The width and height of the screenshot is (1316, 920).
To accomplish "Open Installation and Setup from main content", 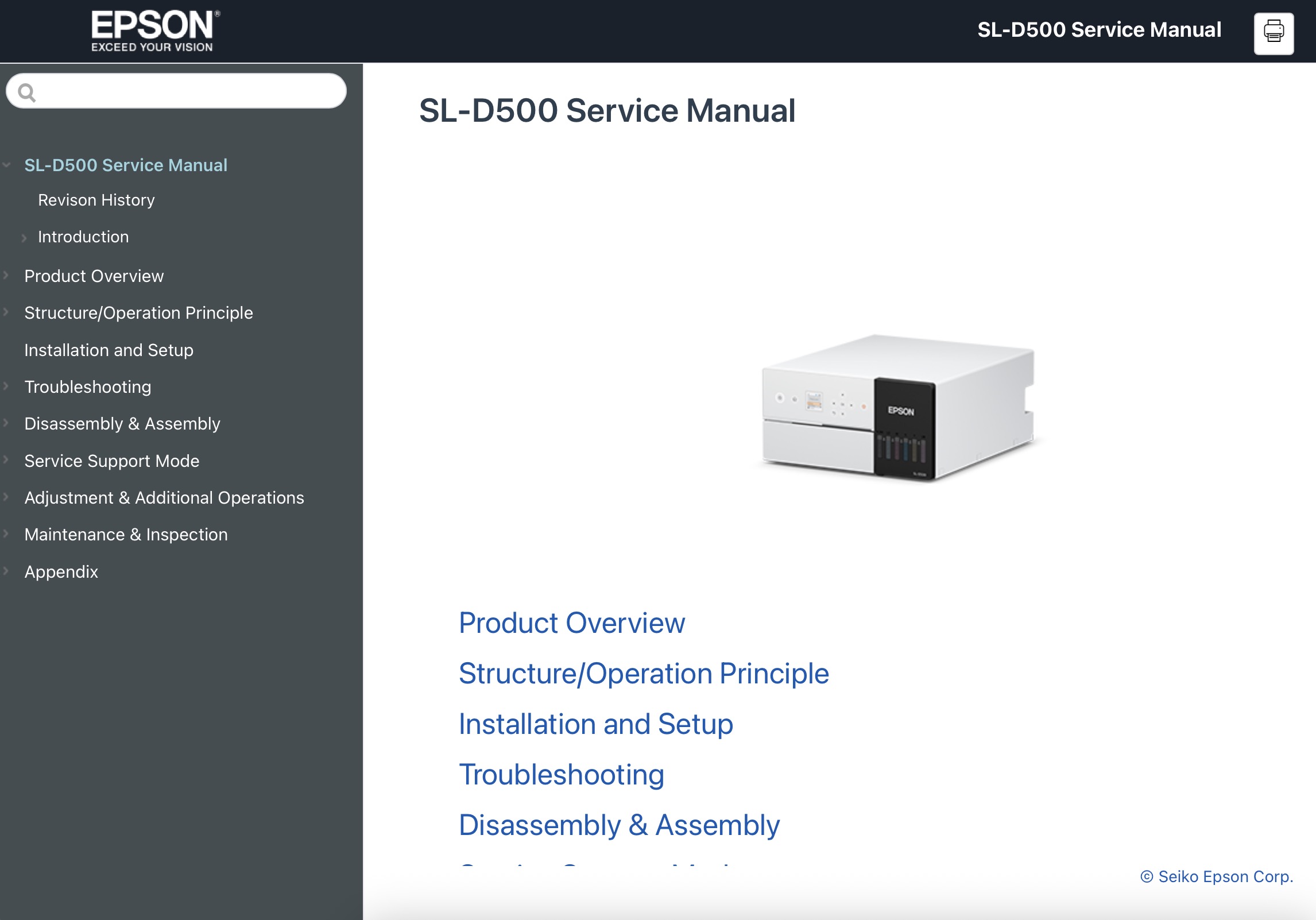I will [595, 724].
